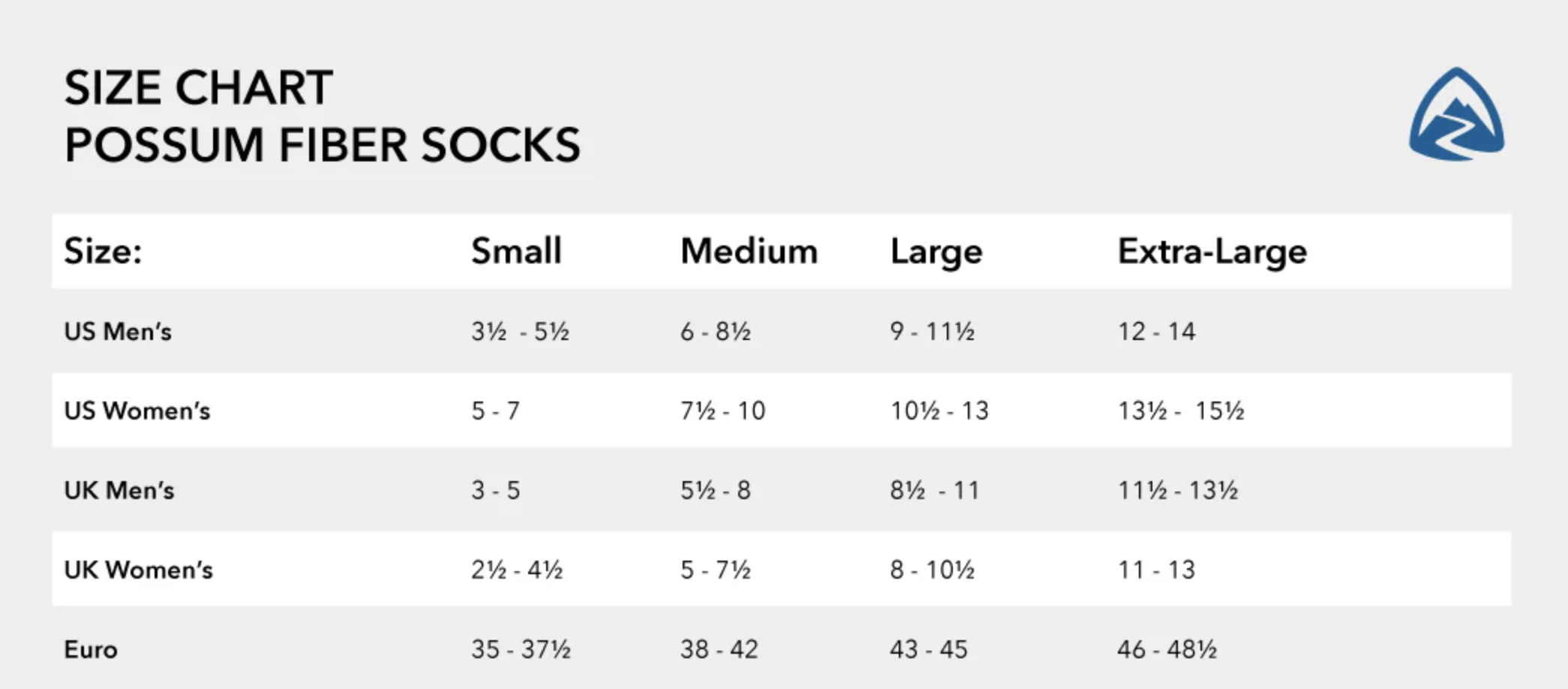Click US Men's Extra-Large value 12 - 14
This screenshot has width=1568, height=689.
click(x=1157, y=331)
